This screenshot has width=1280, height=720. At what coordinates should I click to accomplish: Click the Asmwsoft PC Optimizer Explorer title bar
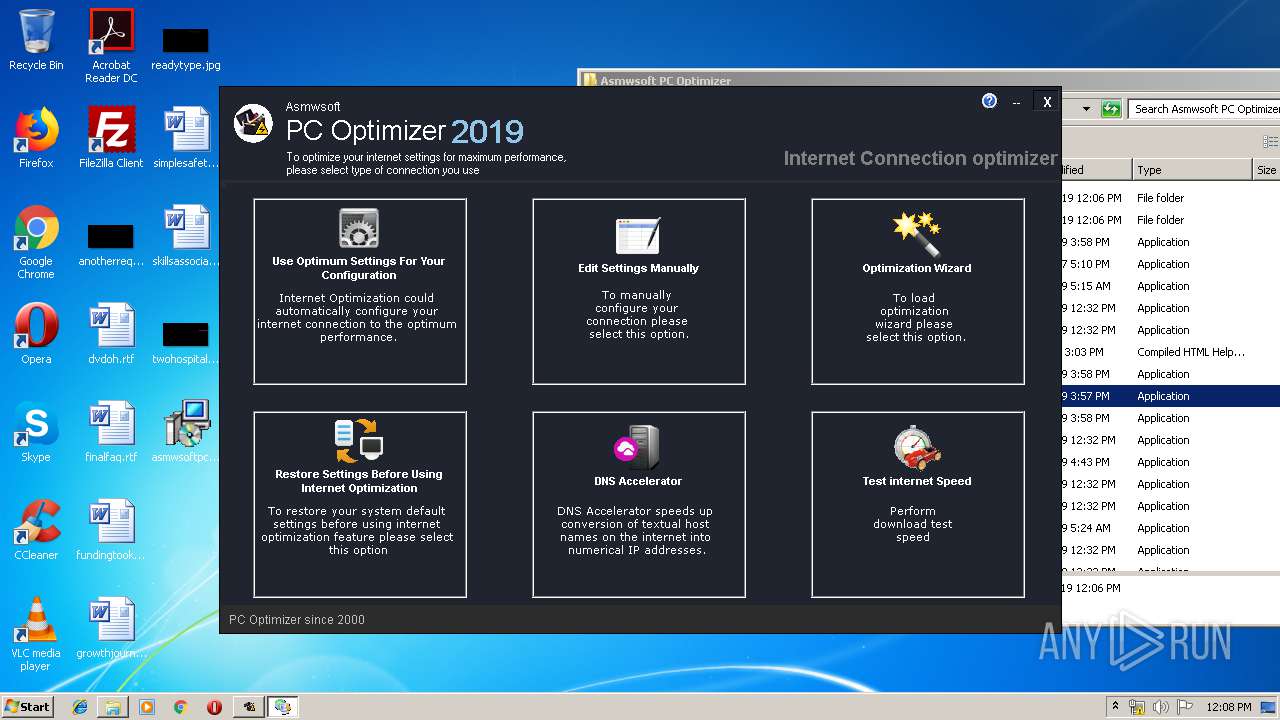coord(928,80)
